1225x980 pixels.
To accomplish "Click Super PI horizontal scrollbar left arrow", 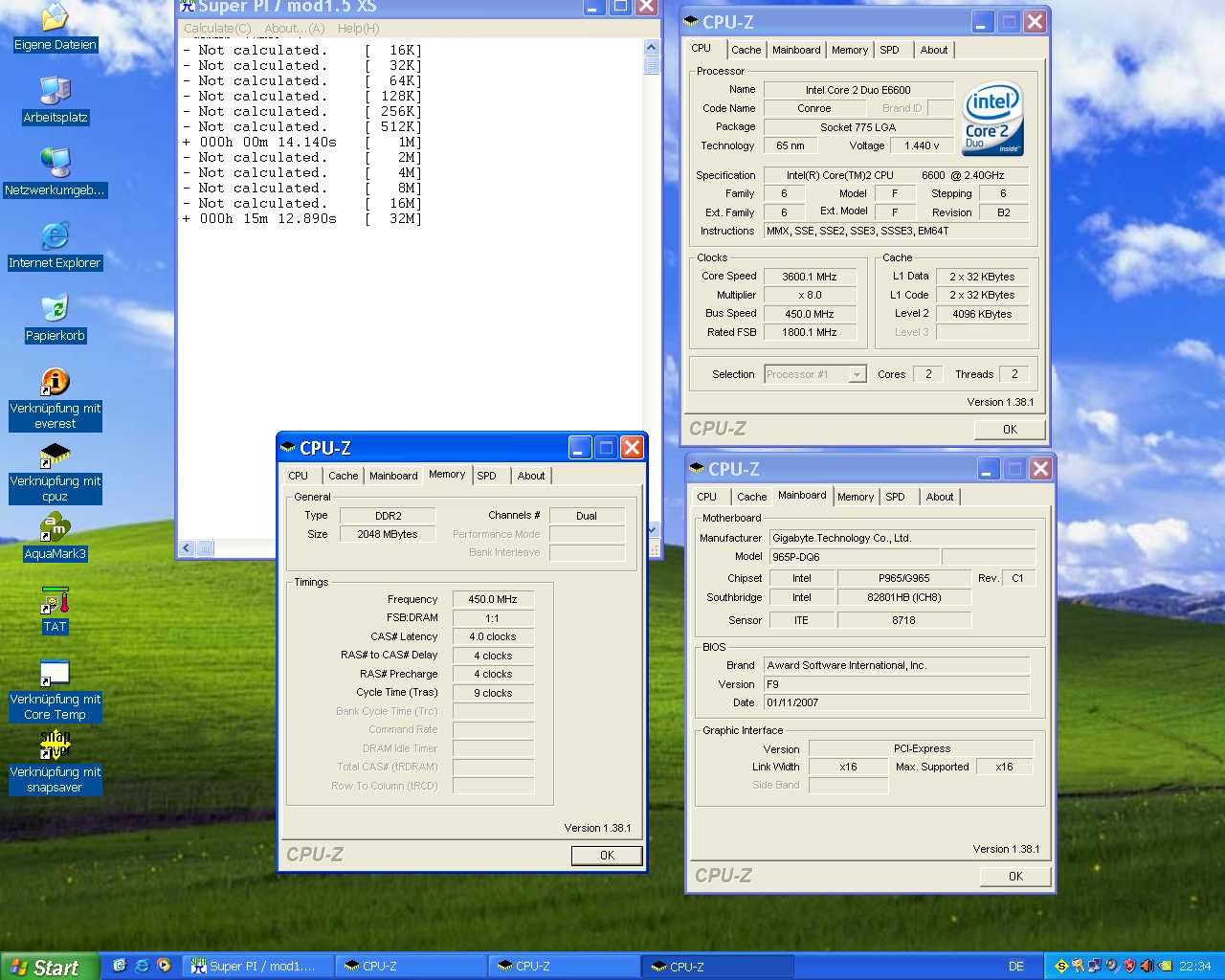I will pos(187,548).
